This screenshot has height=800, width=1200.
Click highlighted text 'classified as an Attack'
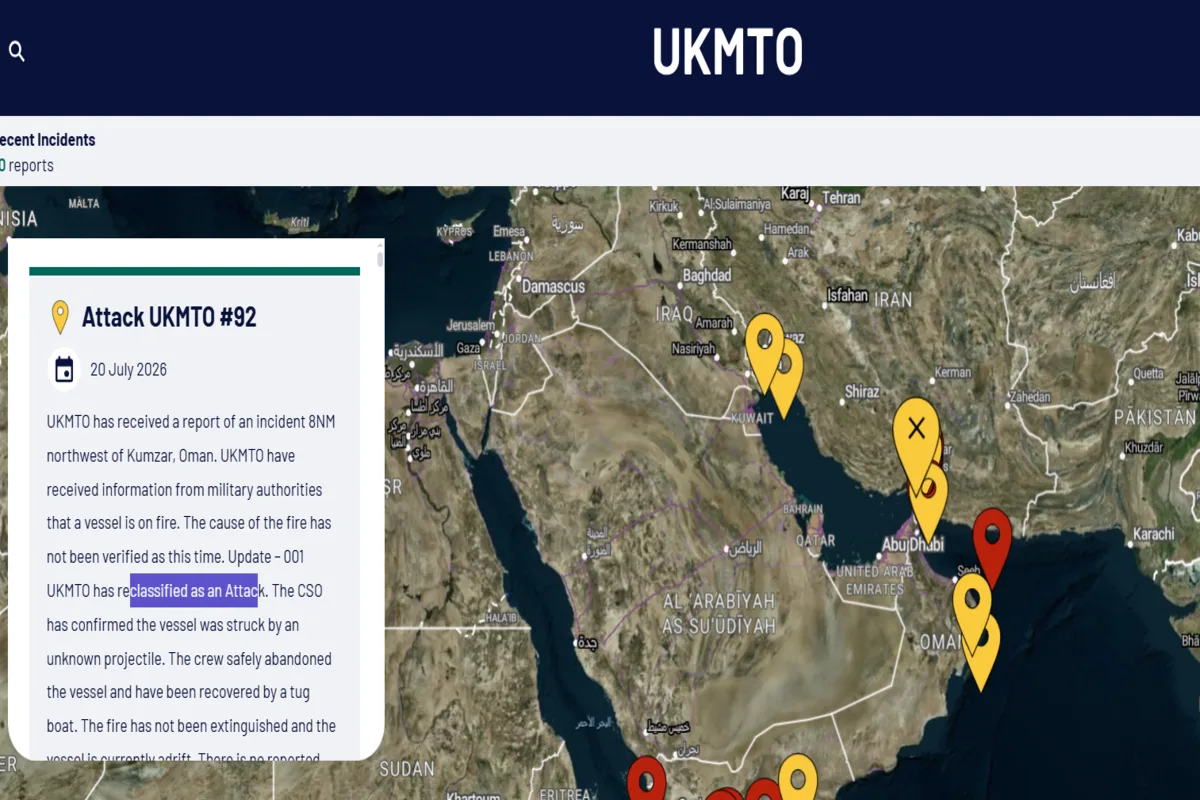pos(194,590)
